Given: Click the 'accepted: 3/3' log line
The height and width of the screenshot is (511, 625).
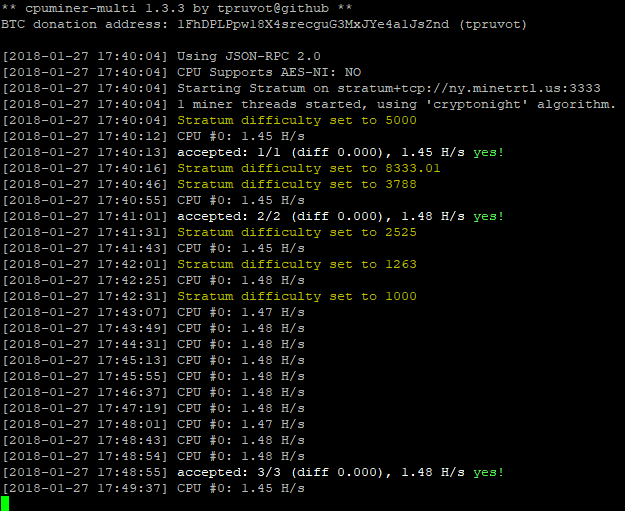Looking at the screenshot, I should click(253, 472).
